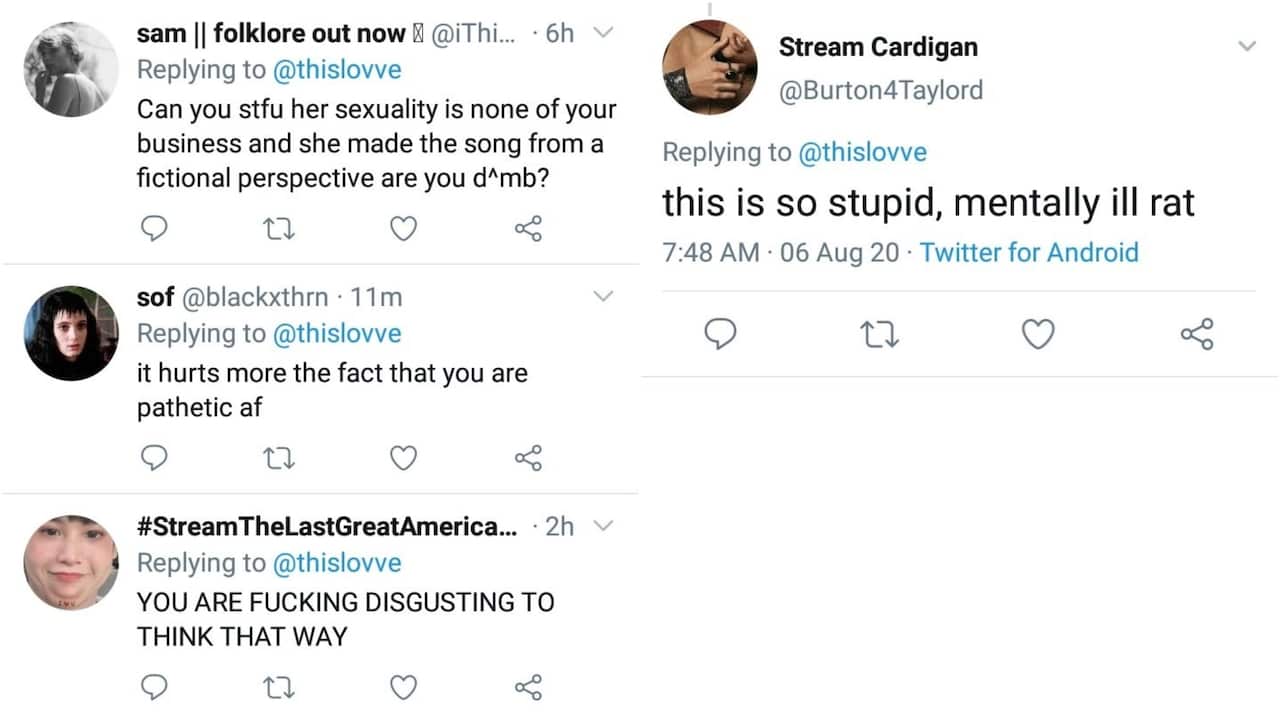Share the #StreamTheLastGreatAmerica tweet

(528, 687)
